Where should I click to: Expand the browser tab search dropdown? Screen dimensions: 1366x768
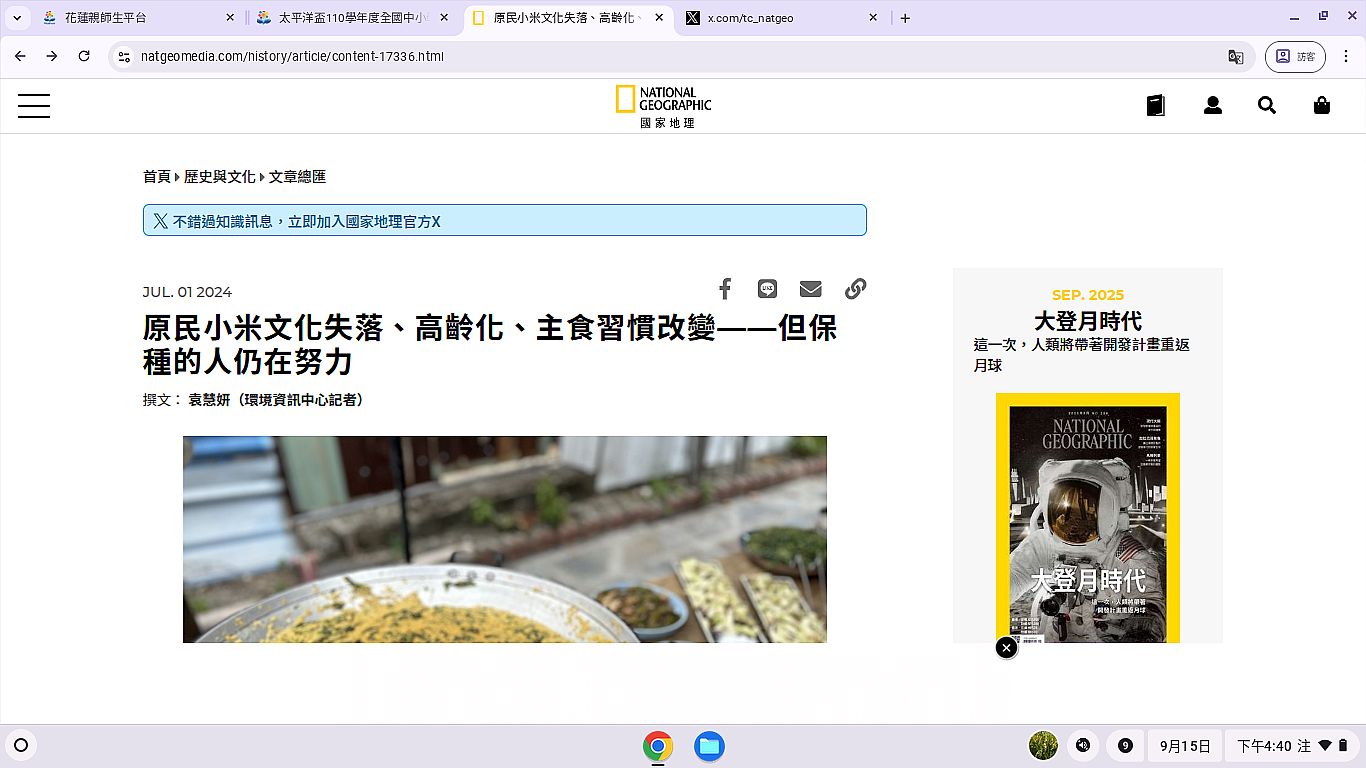click(17, 18)
